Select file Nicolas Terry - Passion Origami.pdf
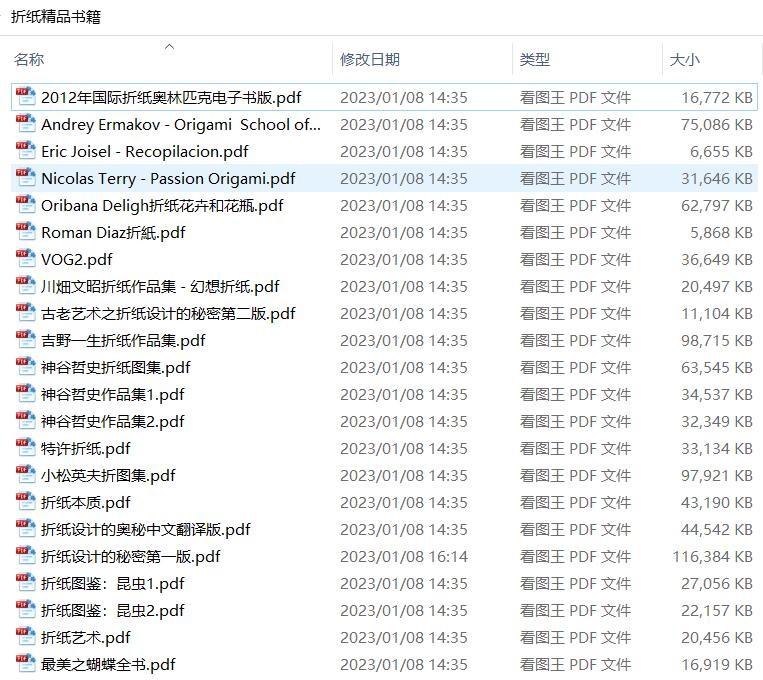Image resolution: width=763 pixels, height=680 pixels. (x=168, y=179)
